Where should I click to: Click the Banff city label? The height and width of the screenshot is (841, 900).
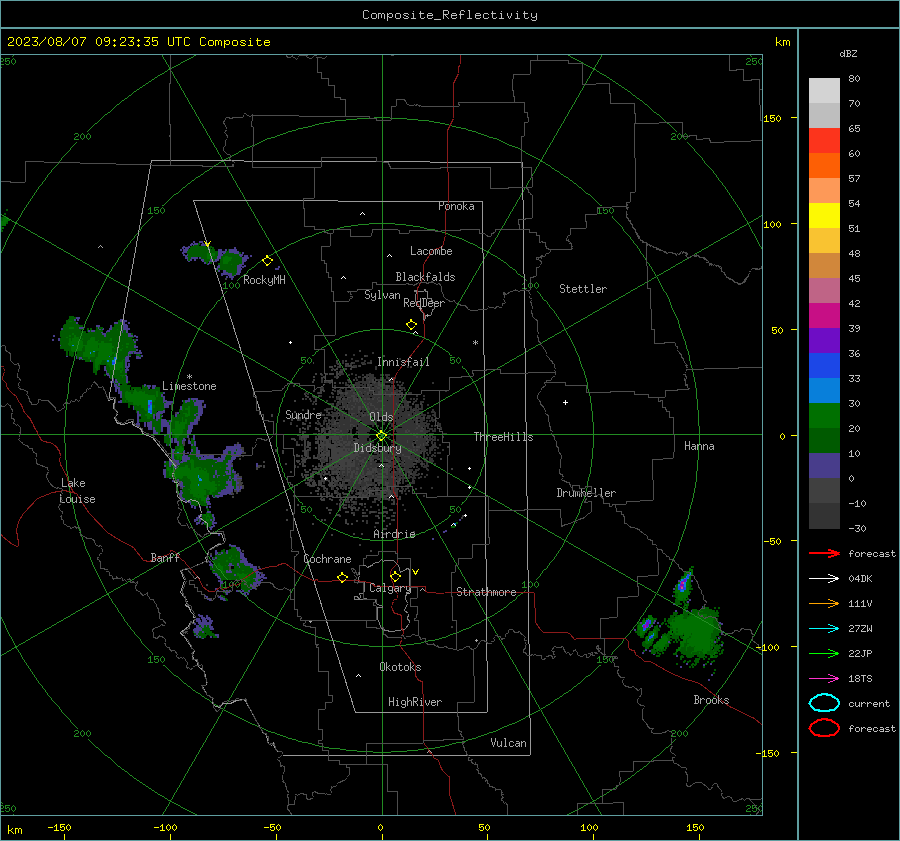point(165,557)
